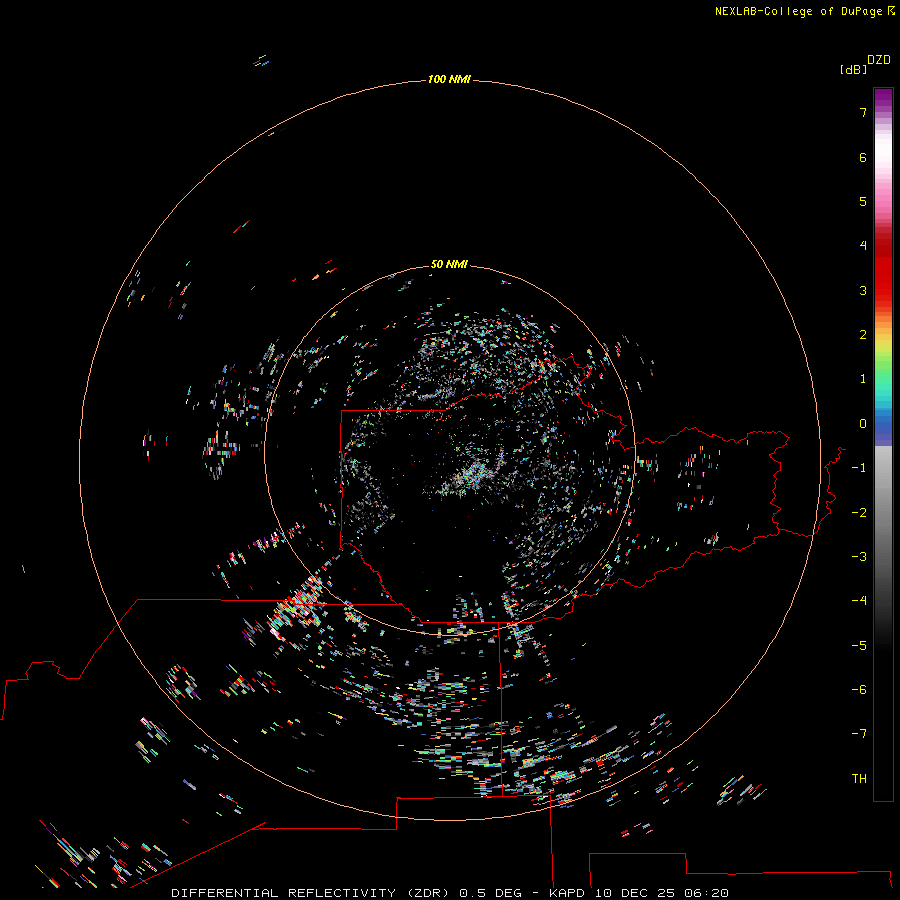Click the -2 value on color scale
This screenshot has height=900, width=900.
coord(859,513)
